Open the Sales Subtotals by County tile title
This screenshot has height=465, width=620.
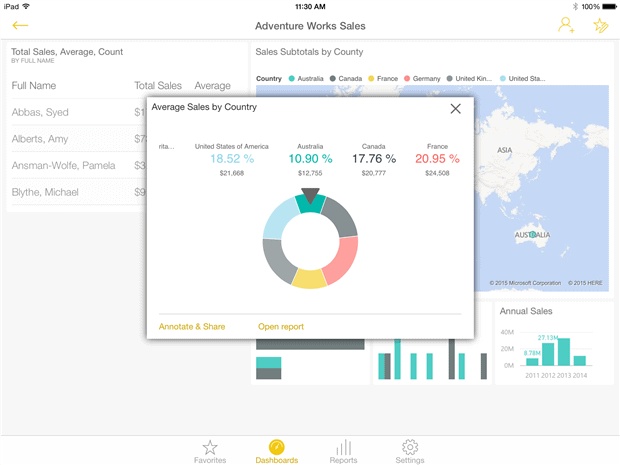pos(309,52)
